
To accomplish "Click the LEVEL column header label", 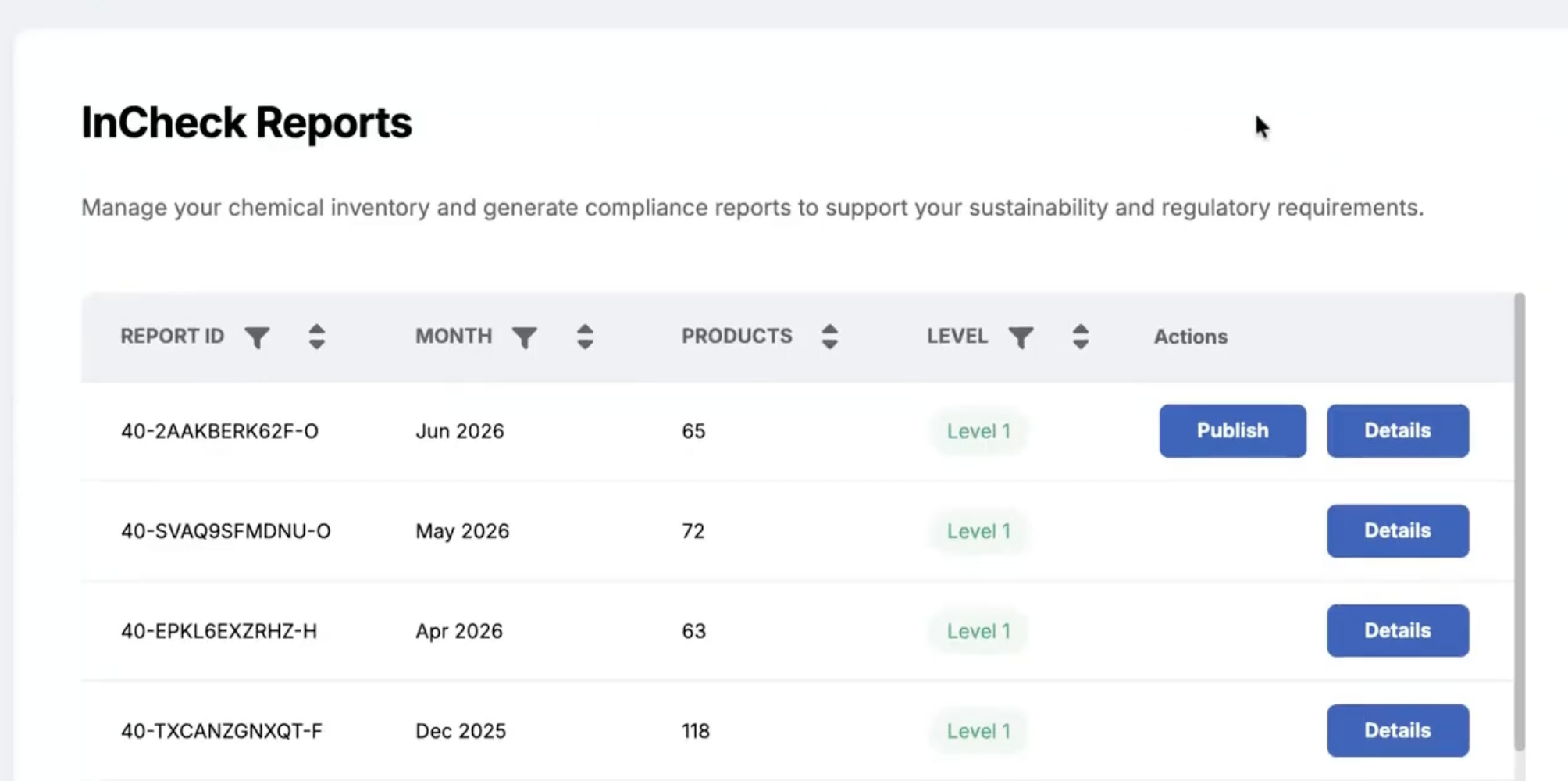I will point(957,337).
